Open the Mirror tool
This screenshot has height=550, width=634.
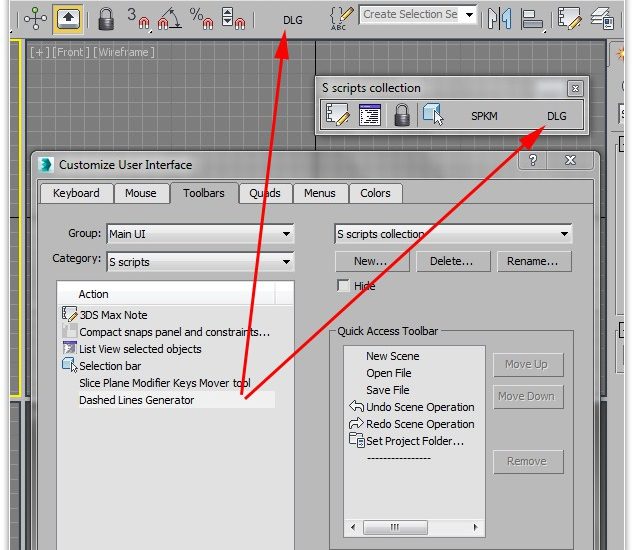click(x=499, y=17)
